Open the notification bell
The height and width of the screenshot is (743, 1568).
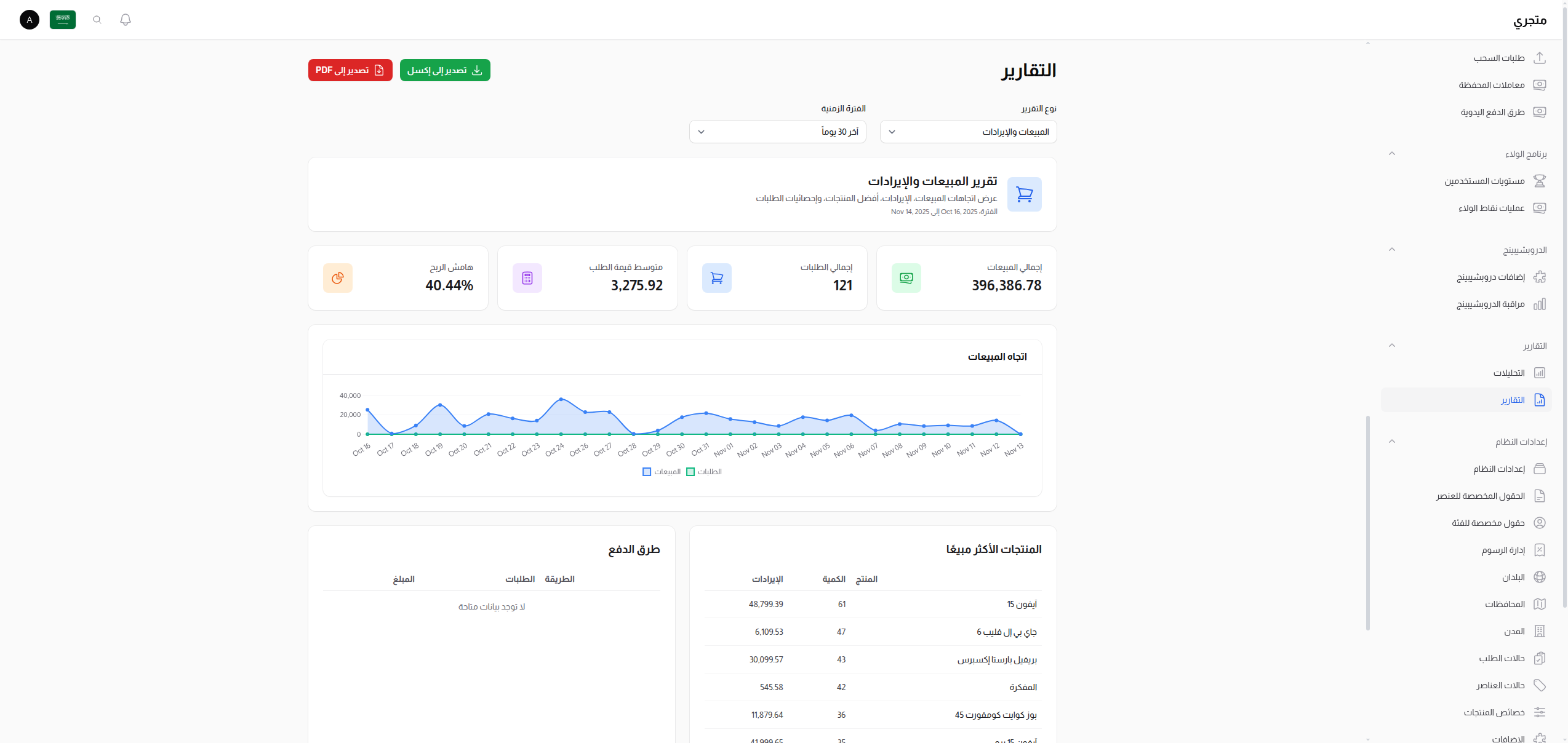point(126,20)
